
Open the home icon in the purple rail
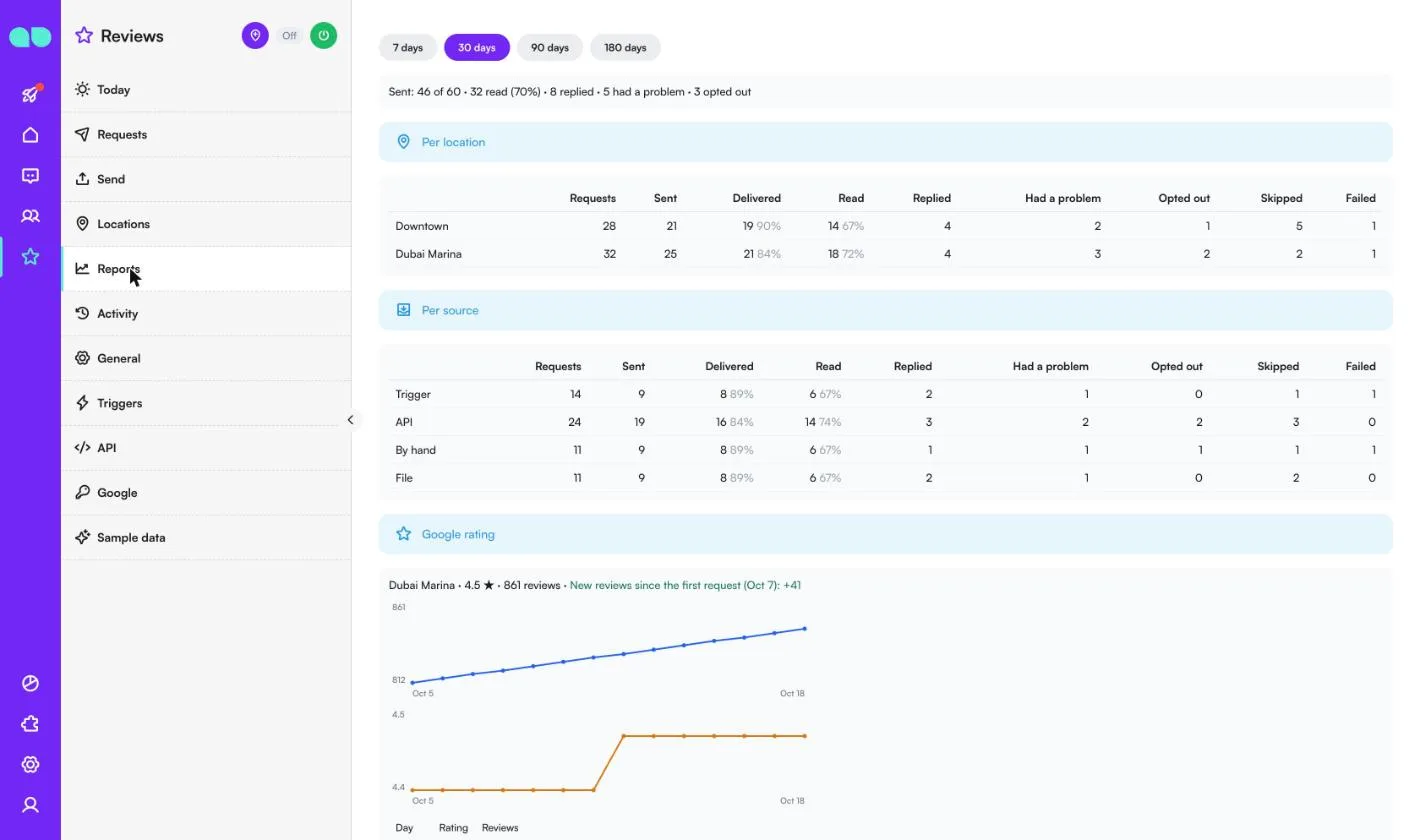tap(30, 135)
